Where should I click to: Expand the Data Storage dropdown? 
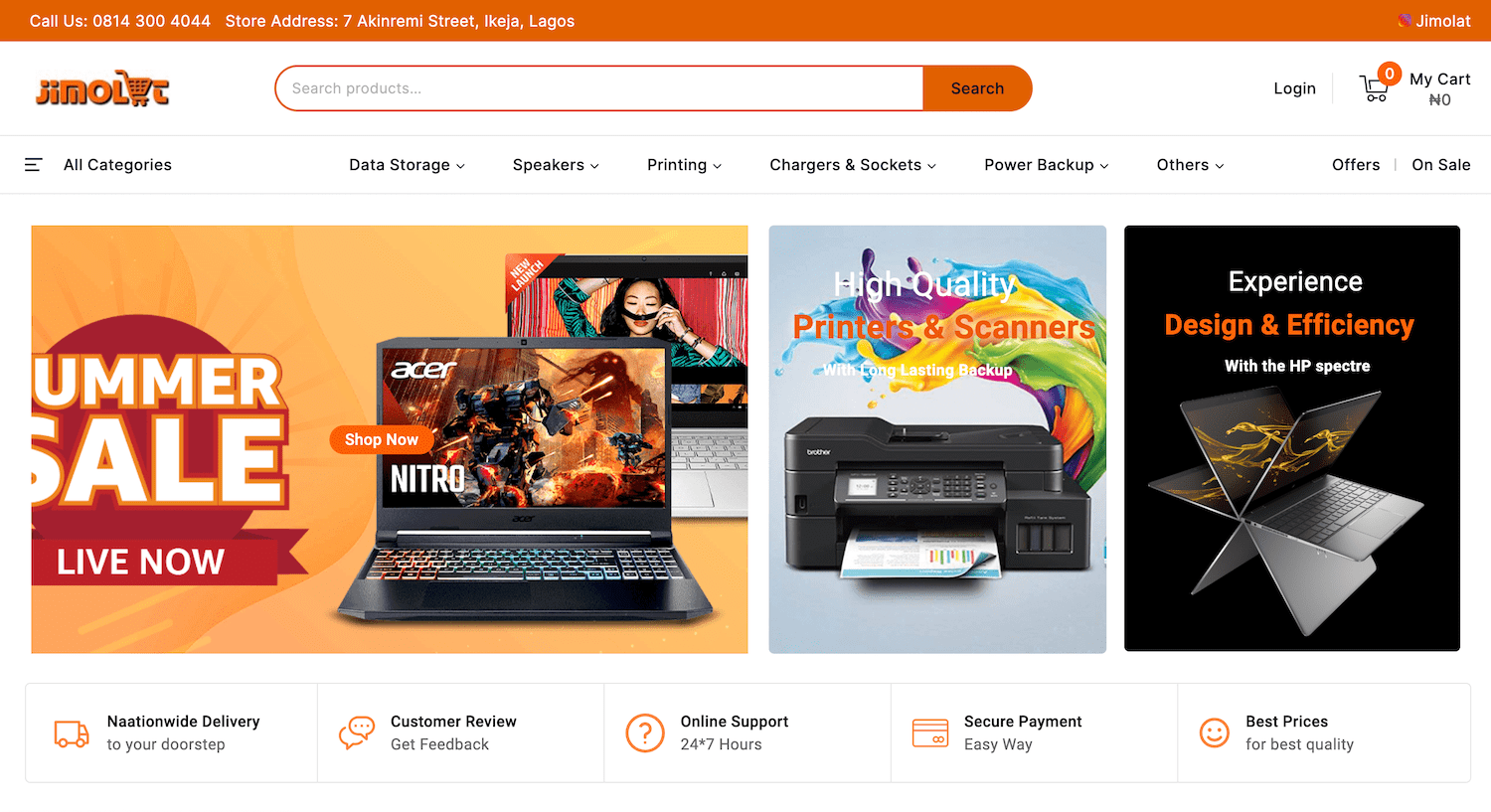407,165
